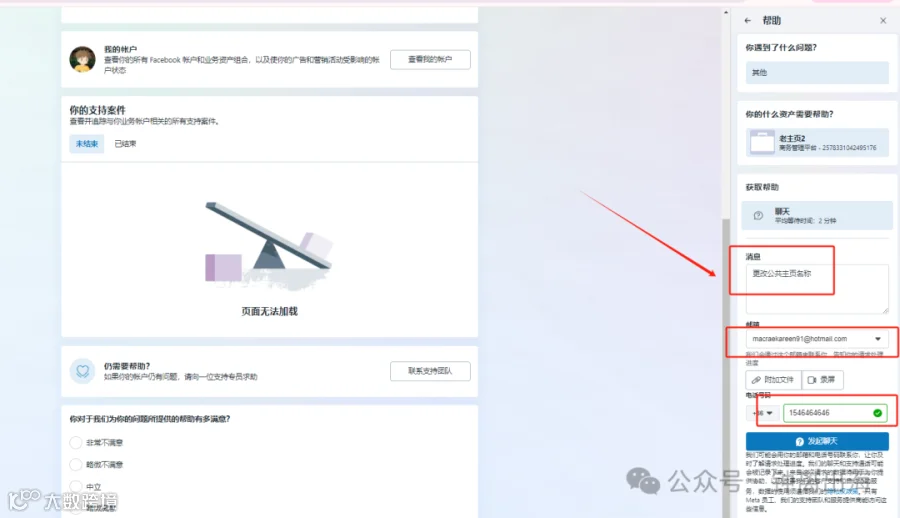900x518 pixels.
Task: Click the 录屏 screen record button
Action: [822, 380]
